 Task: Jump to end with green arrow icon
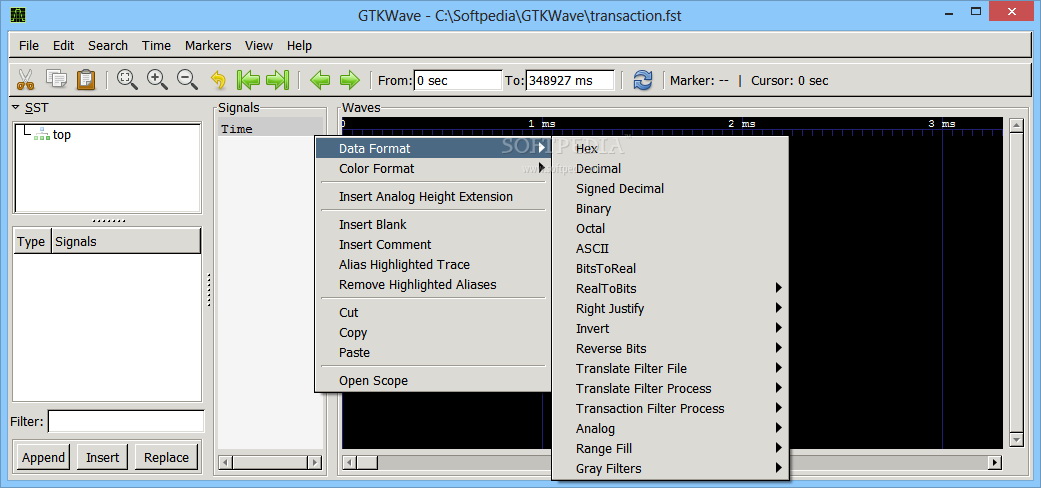(278, 80)
